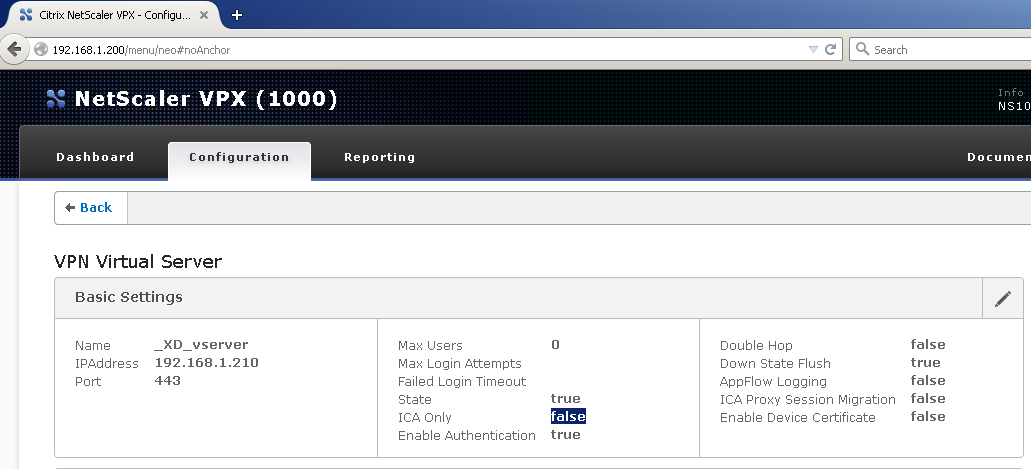1031x469 pixels.
Task: Click the search magnifier icon
Action: click(x=863, y=49)
